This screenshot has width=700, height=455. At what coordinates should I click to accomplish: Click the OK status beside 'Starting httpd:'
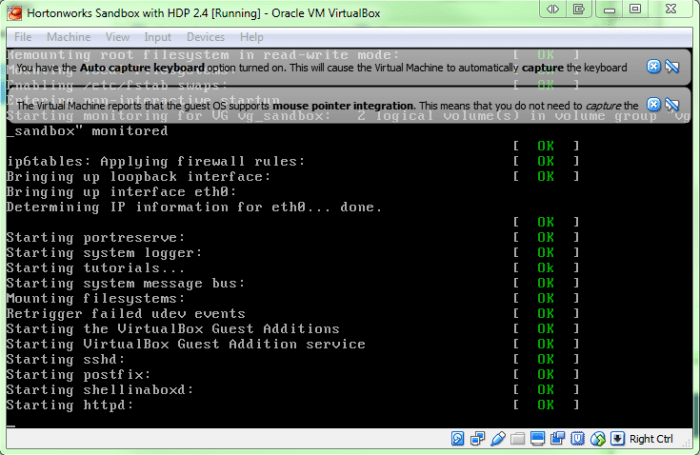pos(546,405)
